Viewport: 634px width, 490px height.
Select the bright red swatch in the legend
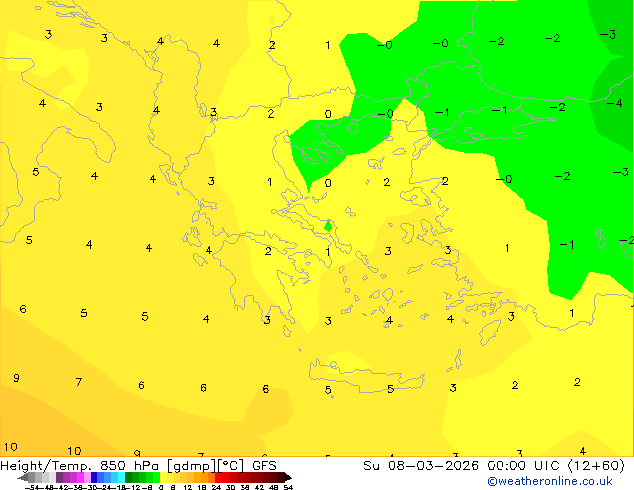coord(218,477)
